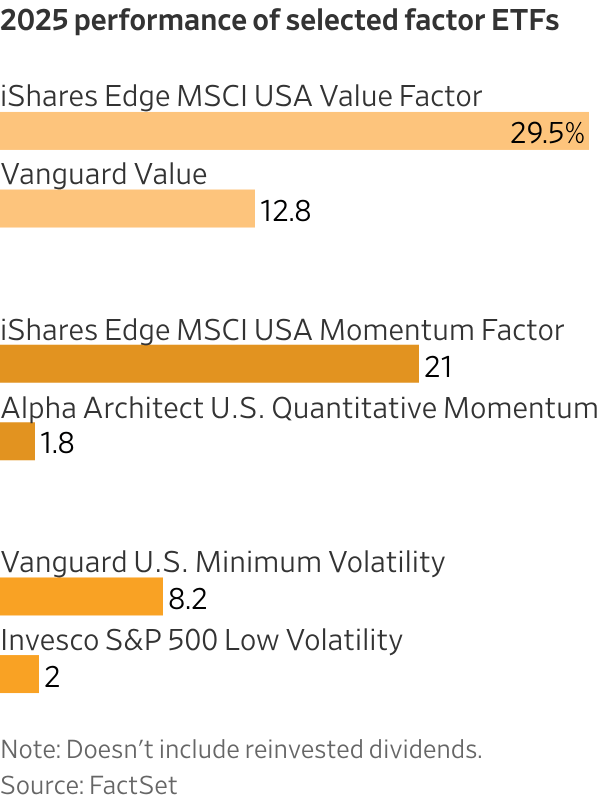Click the 8.2 value label
600x800 pixels.
188,600
